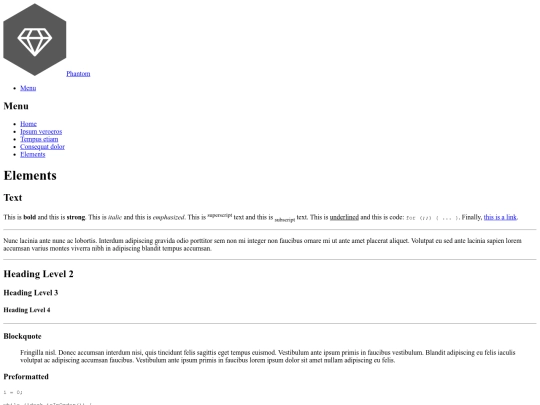
Task: Click the Text section heading
Action: pos(13,198)
